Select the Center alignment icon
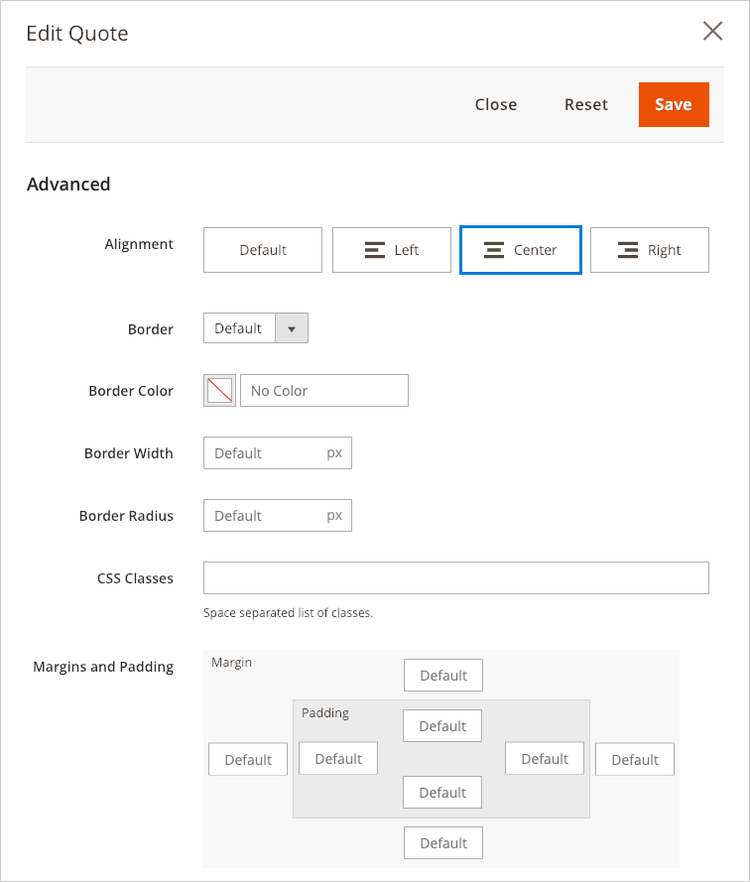 pyautogui.click(x=520, y=250)
